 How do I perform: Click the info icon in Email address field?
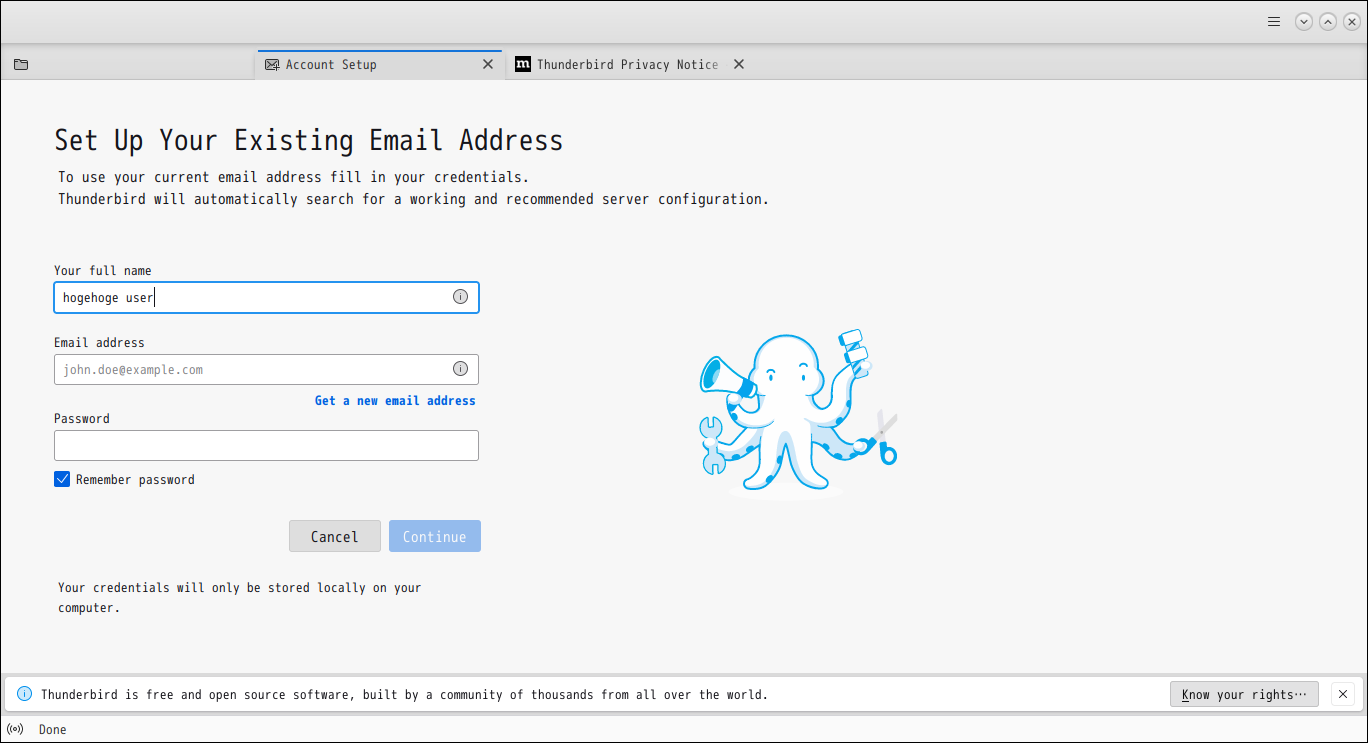tap(460, 369)
